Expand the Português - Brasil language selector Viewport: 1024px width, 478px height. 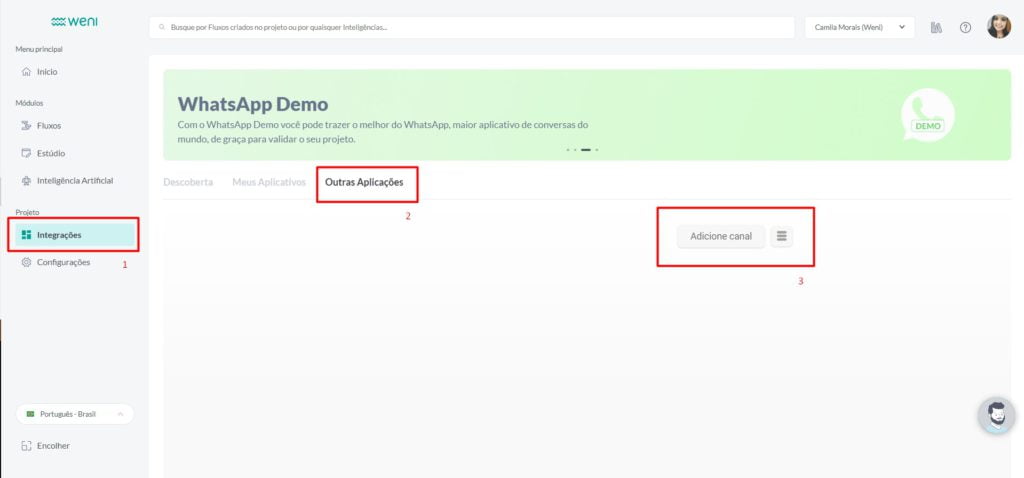point(75,414)
